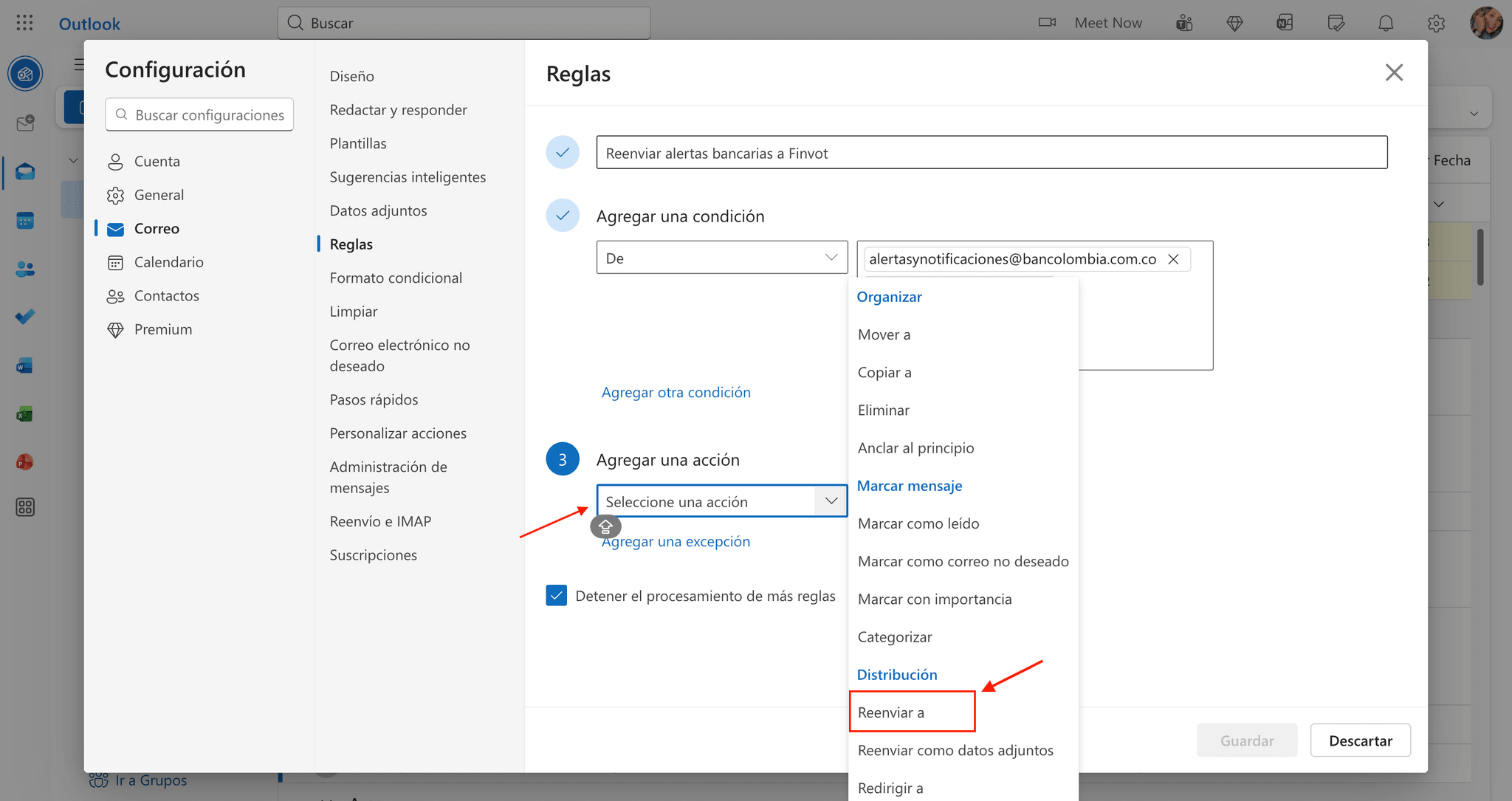Choose Eliminar action
Image resolution: width=1512 pixels, height=801 pixels.
[963, 410]
